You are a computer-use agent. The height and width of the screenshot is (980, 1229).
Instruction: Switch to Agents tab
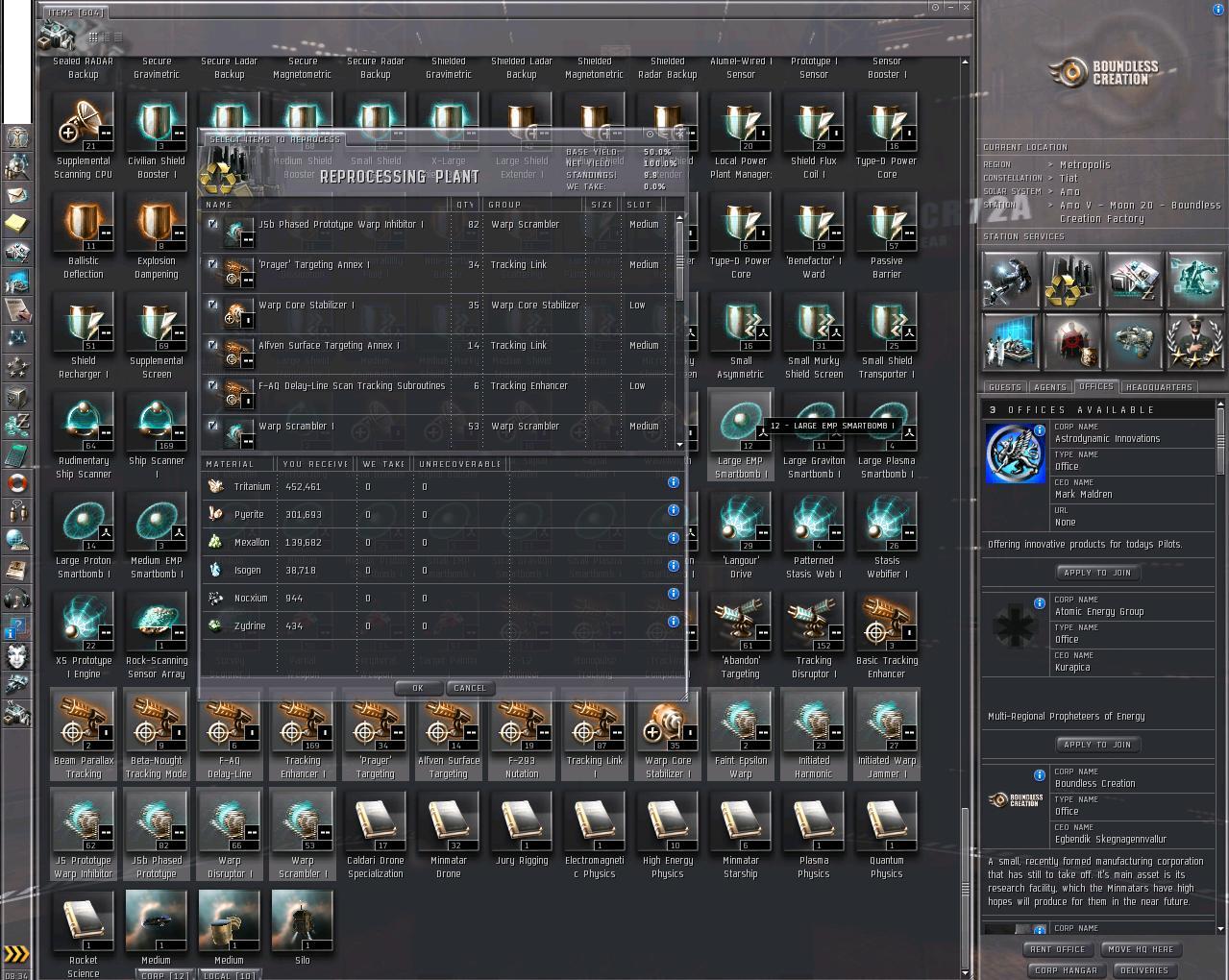click(x=1049, y=387)
